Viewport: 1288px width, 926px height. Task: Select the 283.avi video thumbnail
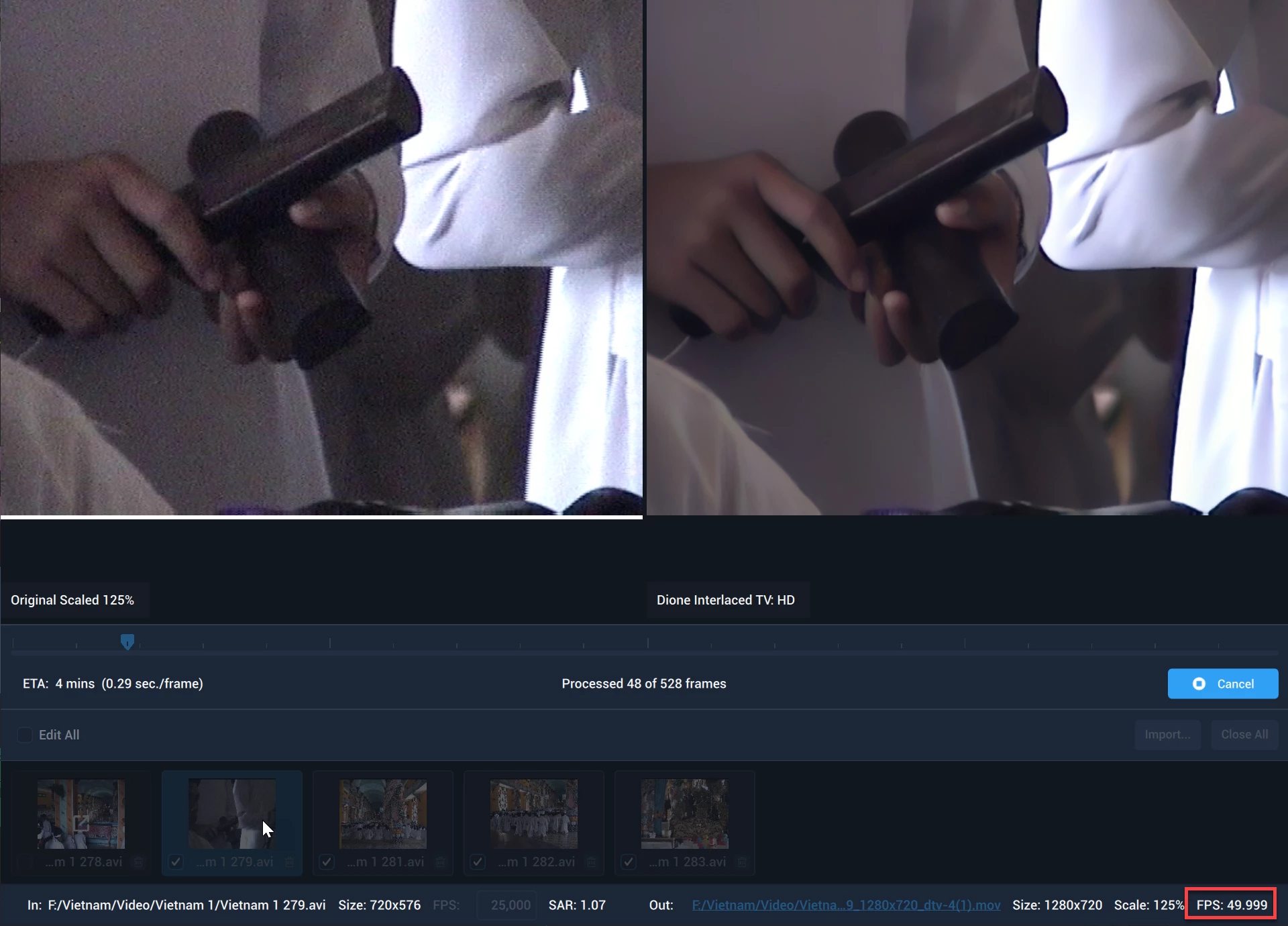(684, 813)
